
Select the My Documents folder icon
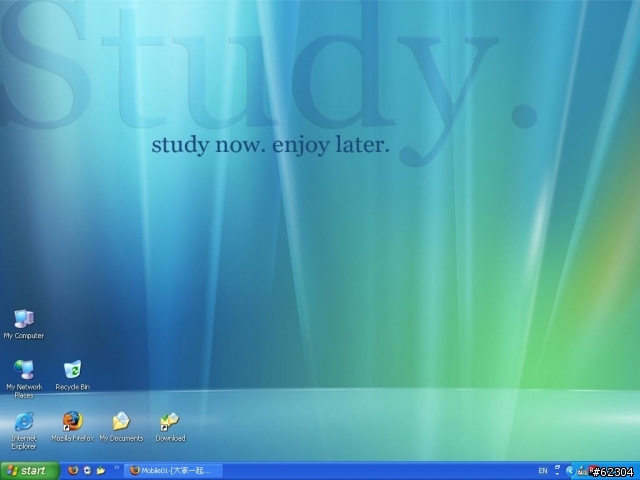click(121, 427)
